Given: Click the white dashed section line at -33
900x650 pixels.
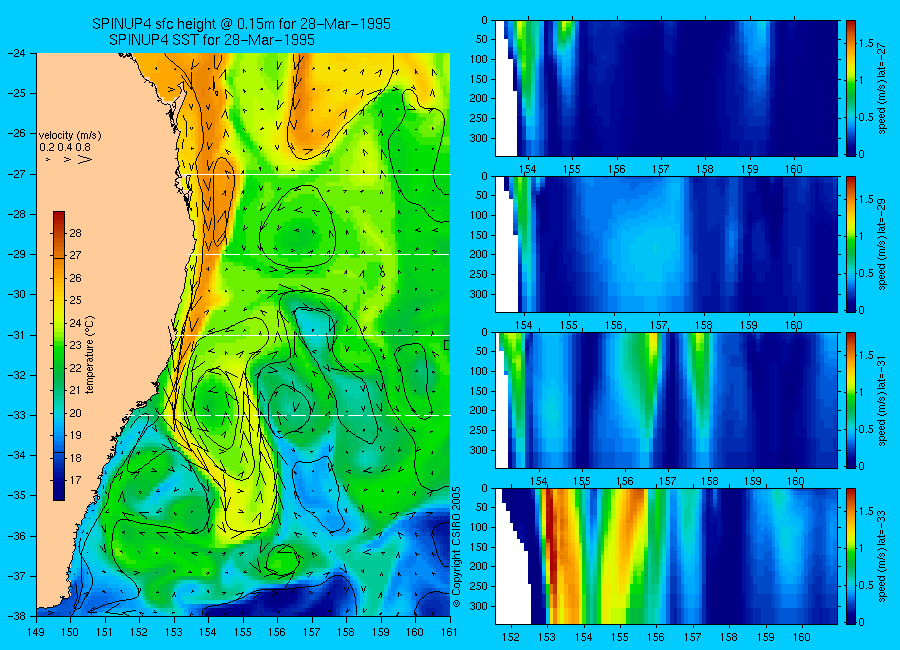Looking at the screenshot, I should coord(296,415).
